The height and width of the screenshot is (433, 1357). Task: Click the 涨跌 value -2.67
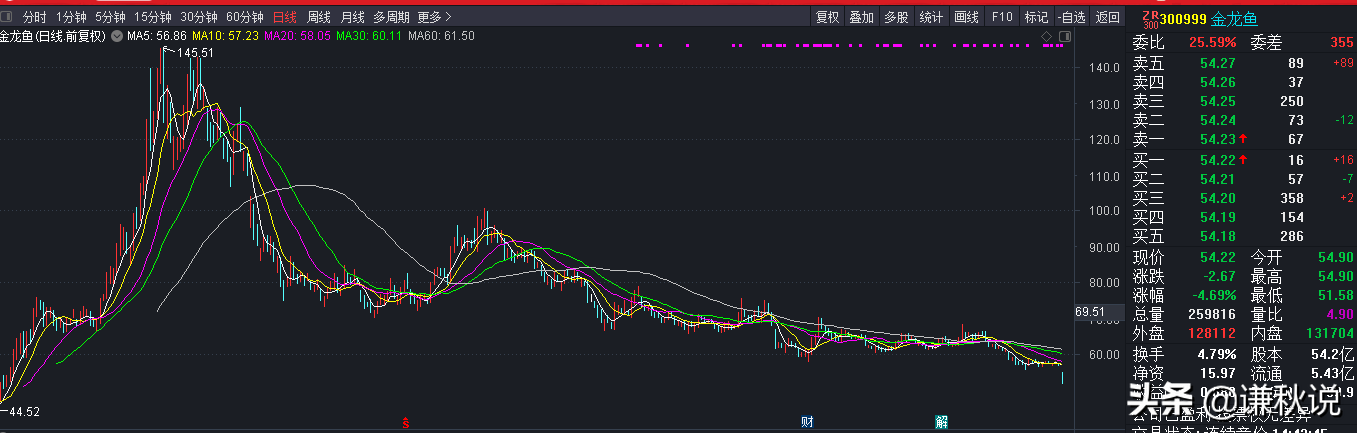[1217, 276]
